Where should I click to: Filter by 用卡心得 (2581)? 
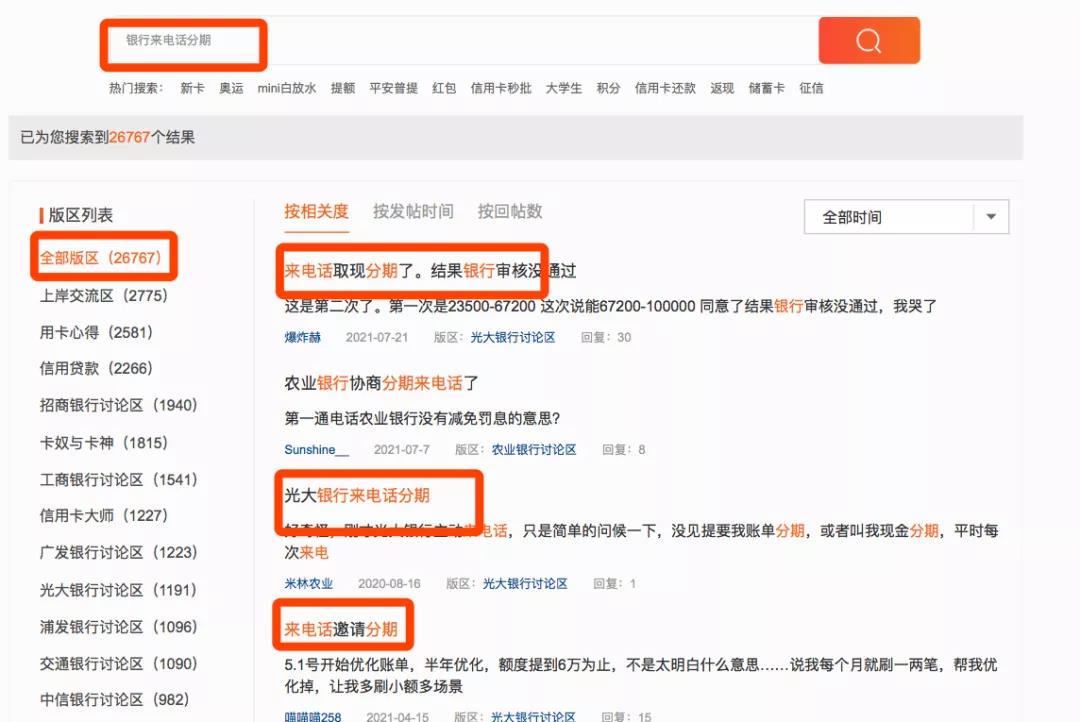(x=96, y=332)
